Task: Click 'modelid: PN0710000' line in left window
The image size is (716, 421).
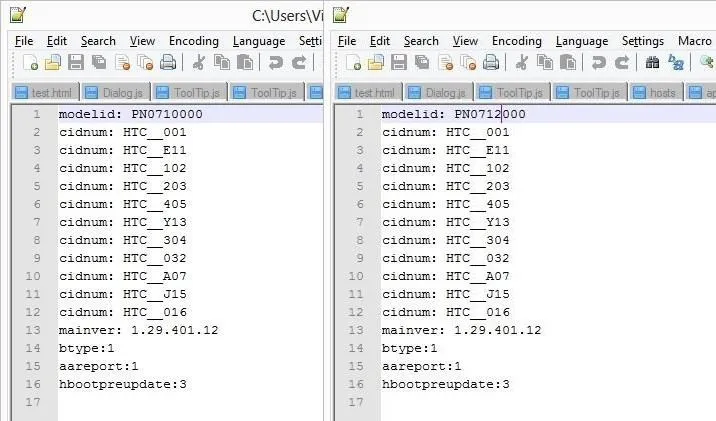Action: [131, 114]
